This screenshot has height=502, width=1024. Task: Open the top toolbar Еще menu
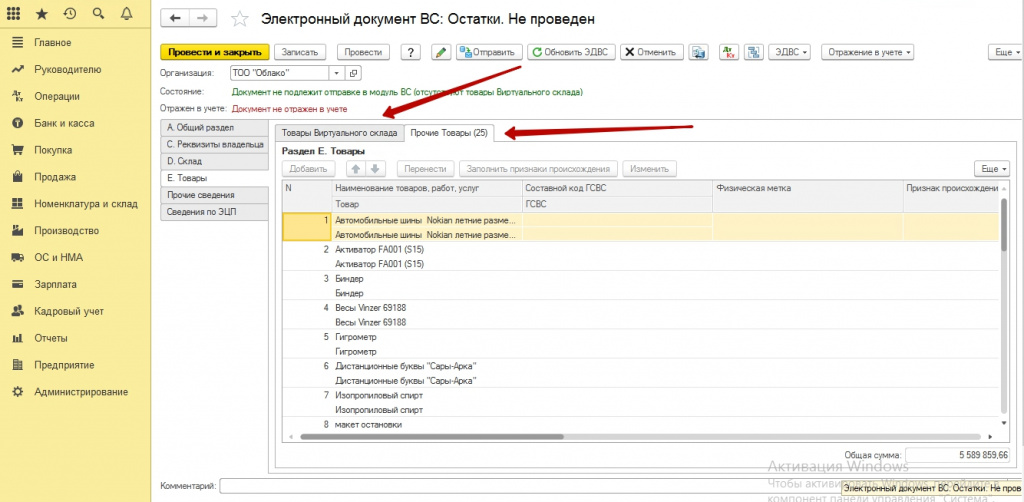click(1004, 53)
